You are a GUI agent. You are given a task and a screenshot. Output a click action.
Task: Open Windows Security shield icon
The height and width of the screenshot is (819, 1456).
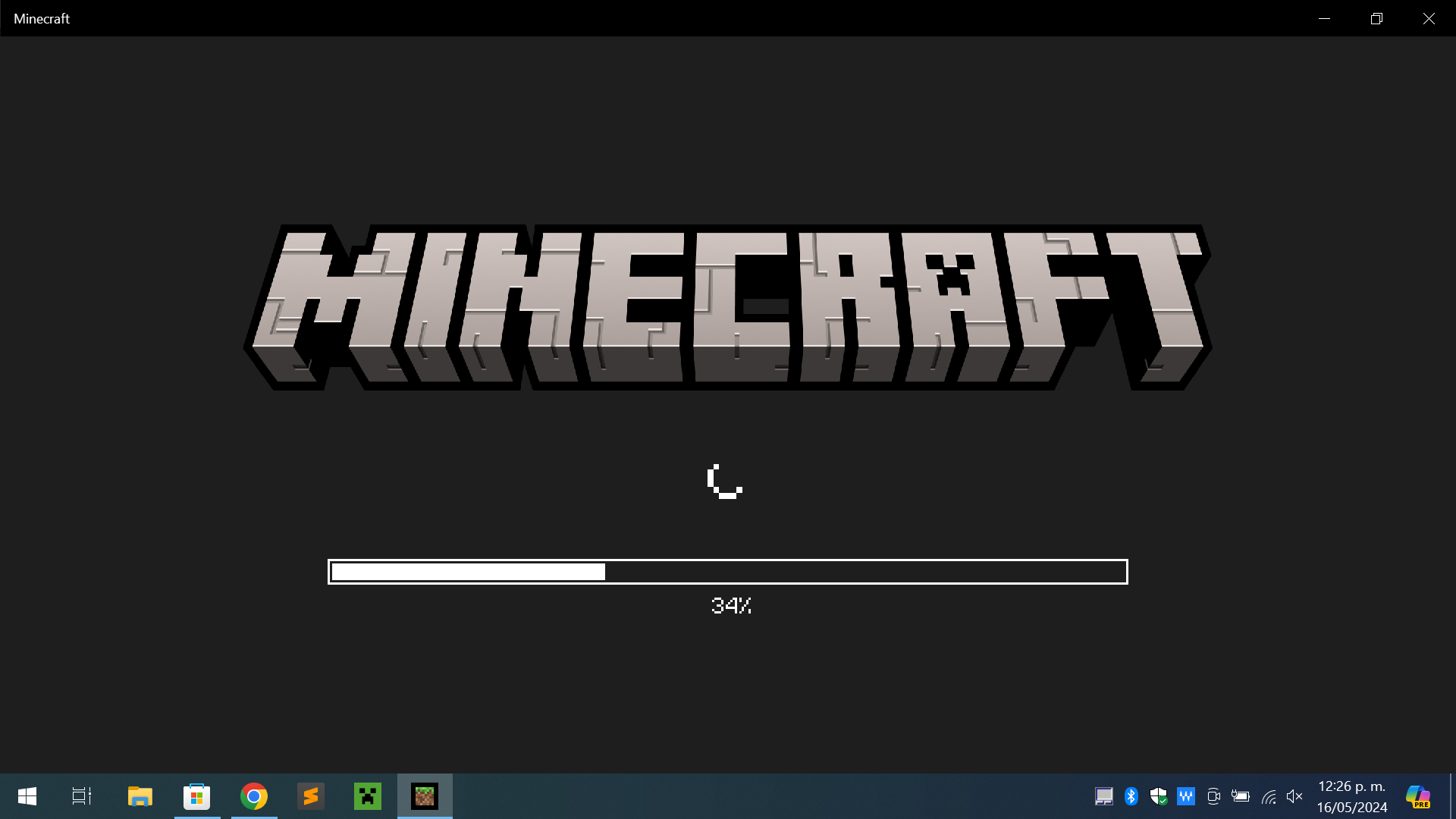click(1158, 796)
